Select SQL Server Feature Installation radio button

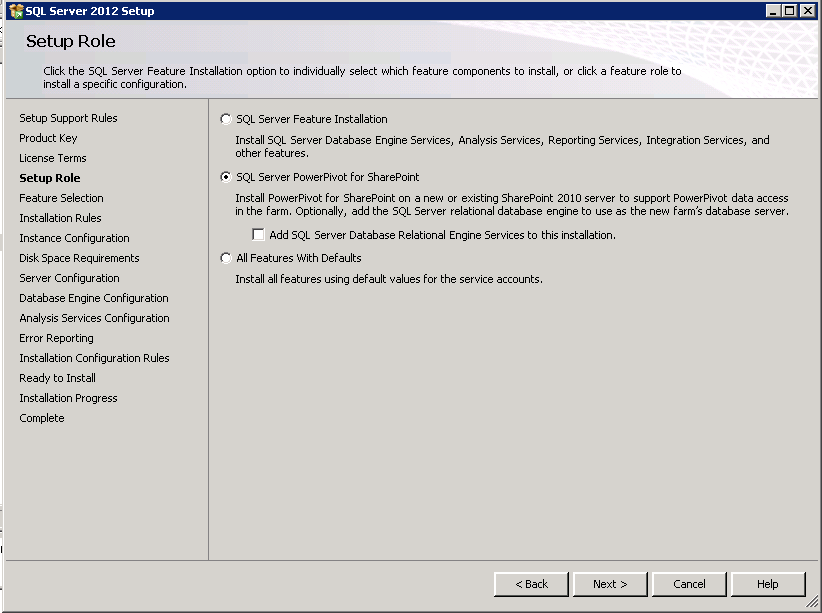225,119
